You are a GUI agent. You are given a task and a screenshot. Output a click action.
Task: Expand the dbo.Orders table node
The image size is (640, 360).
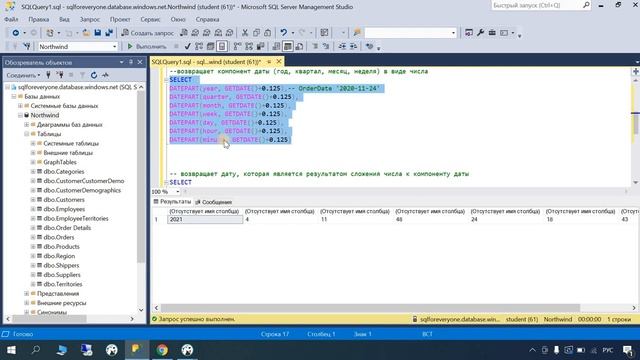33,237
